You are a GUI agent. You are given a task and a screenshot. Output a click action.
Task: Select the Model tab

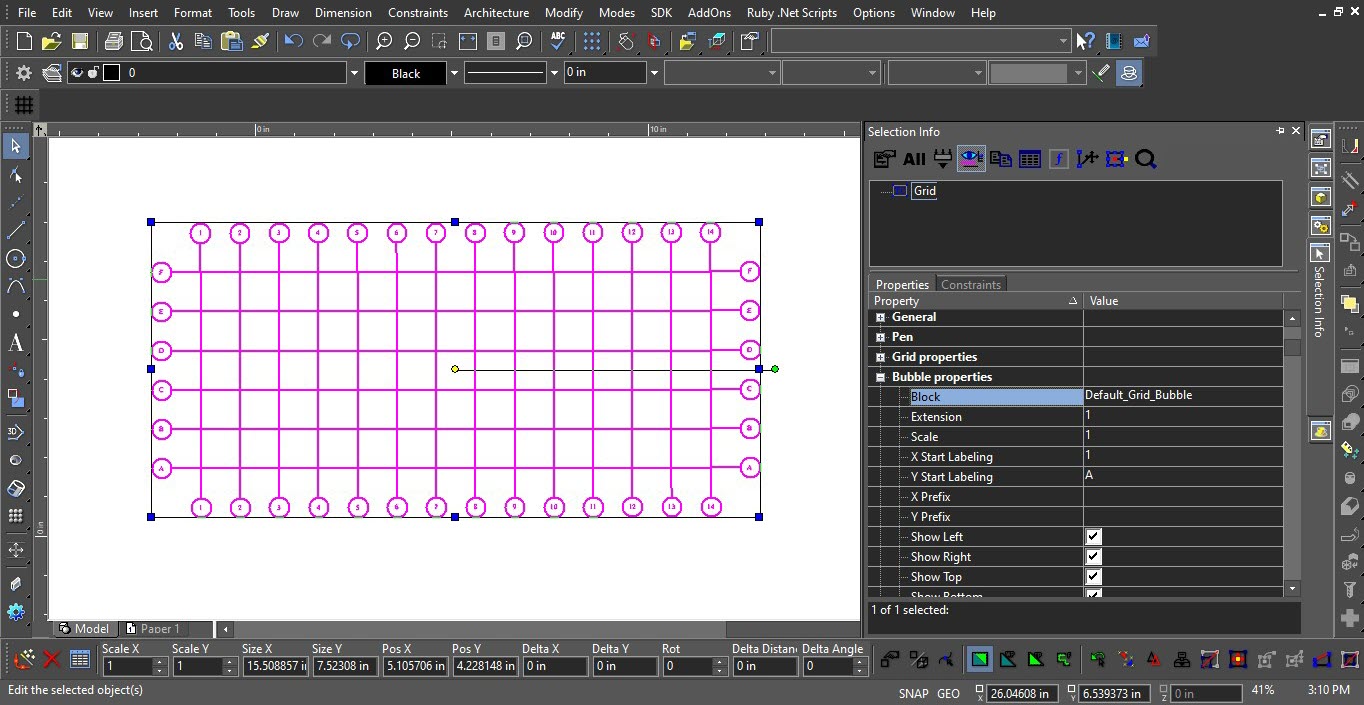[84, 629]
